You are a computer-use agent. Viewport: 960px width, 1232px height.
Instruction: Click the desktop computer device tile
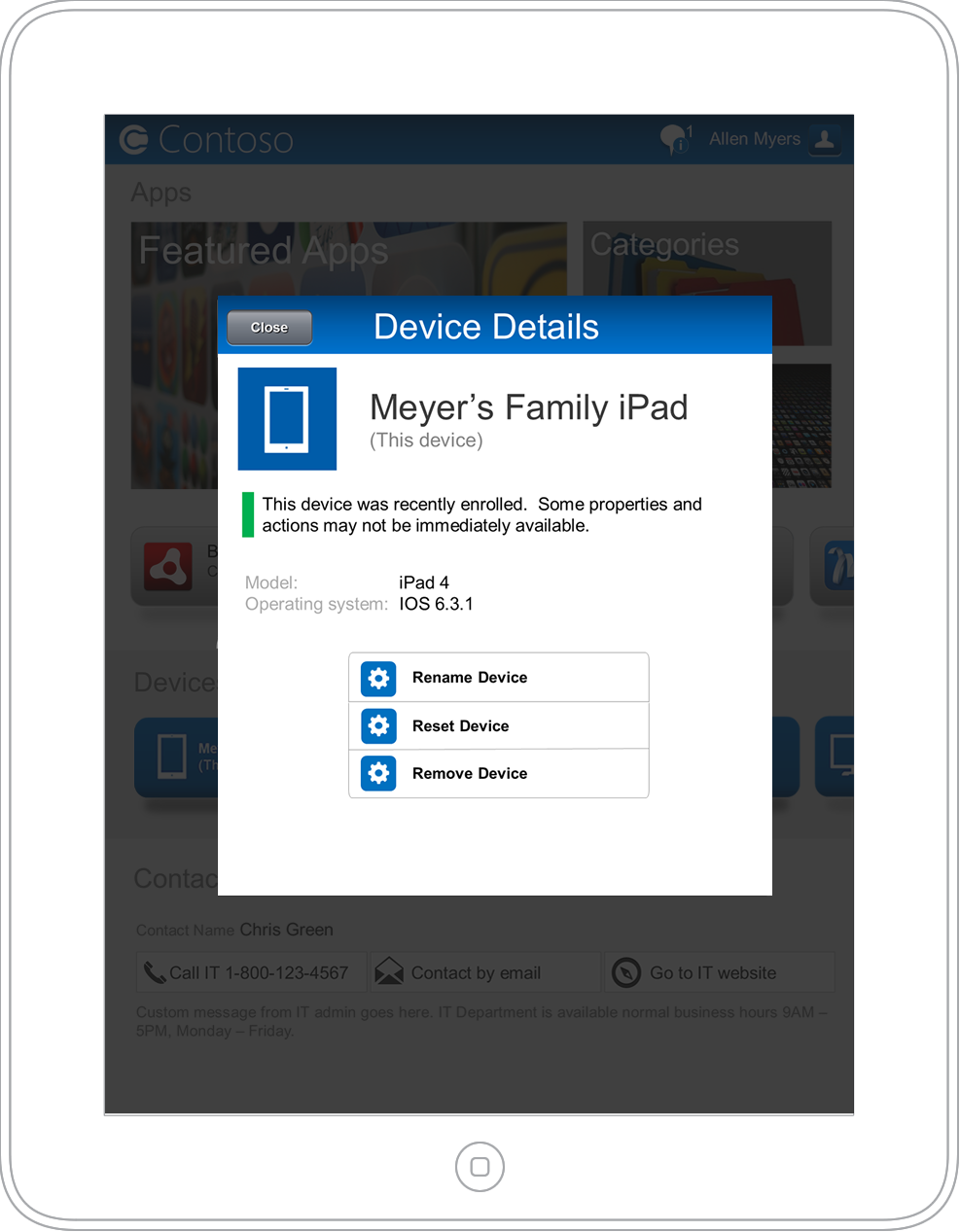pos(836,757)
